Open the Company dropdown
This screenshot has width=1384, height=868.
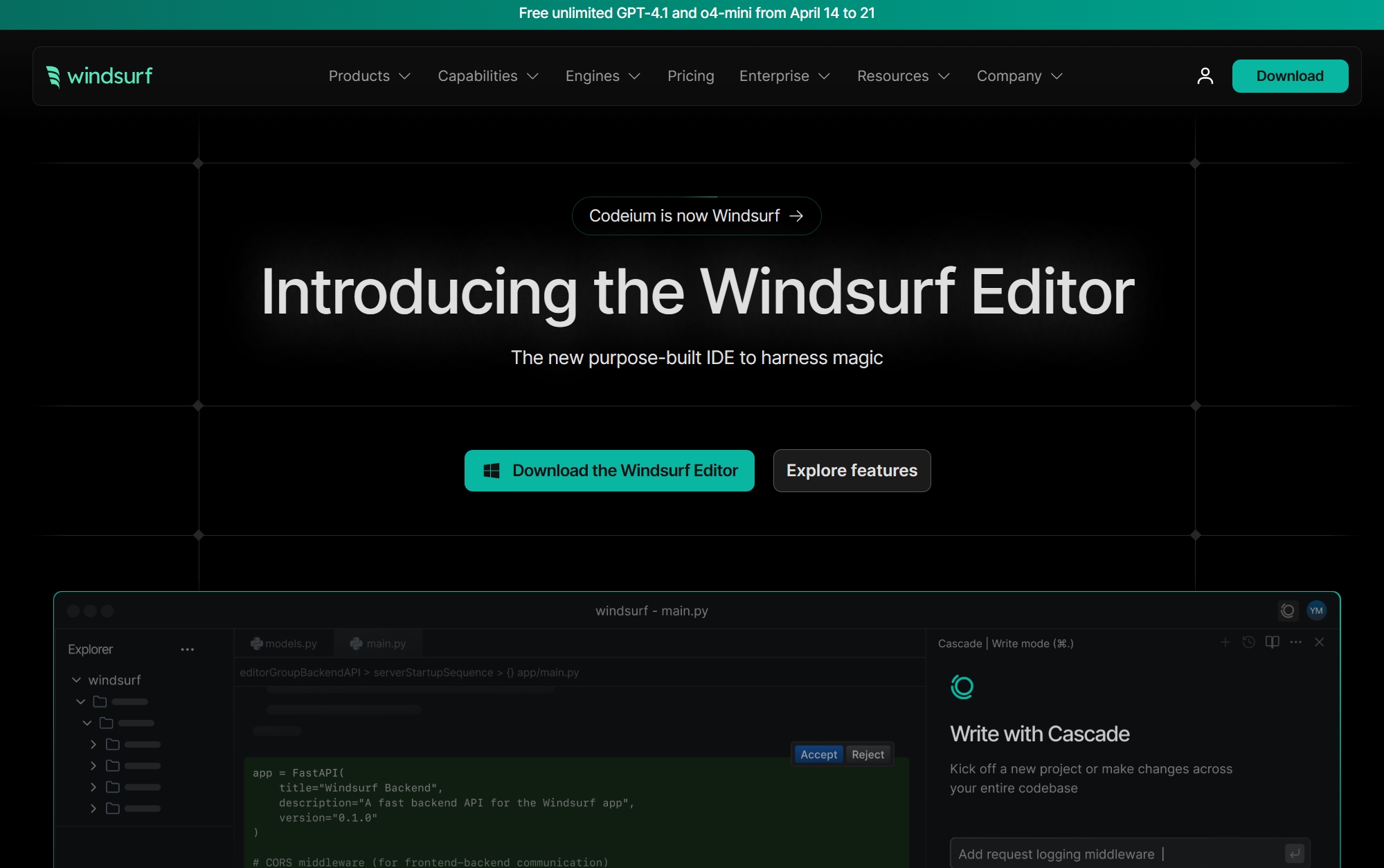[x=1019, y=76]
